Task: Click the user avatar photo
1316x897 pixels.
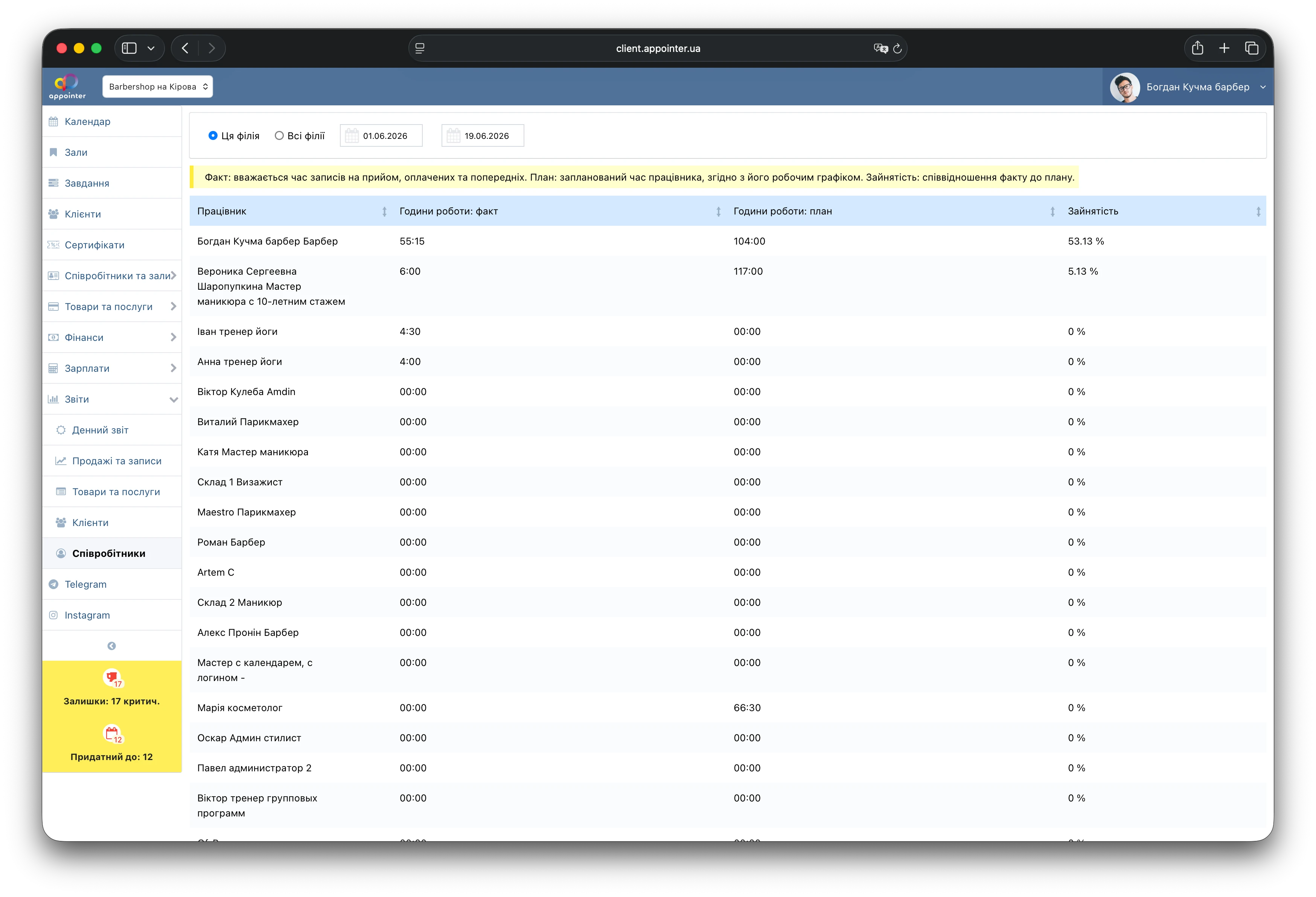Action: pyautogui.click(x=1125, y=87)
